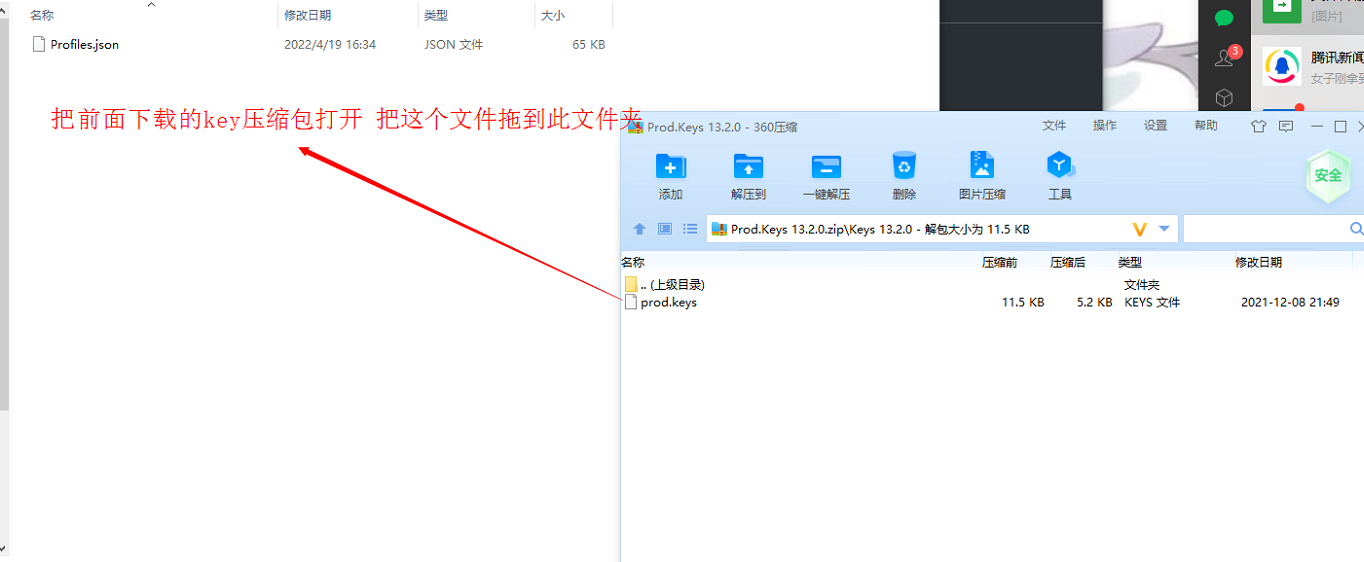Open the 图片压缩 image compression tool
Screen dimensions: 1364x562
point(982,167)
